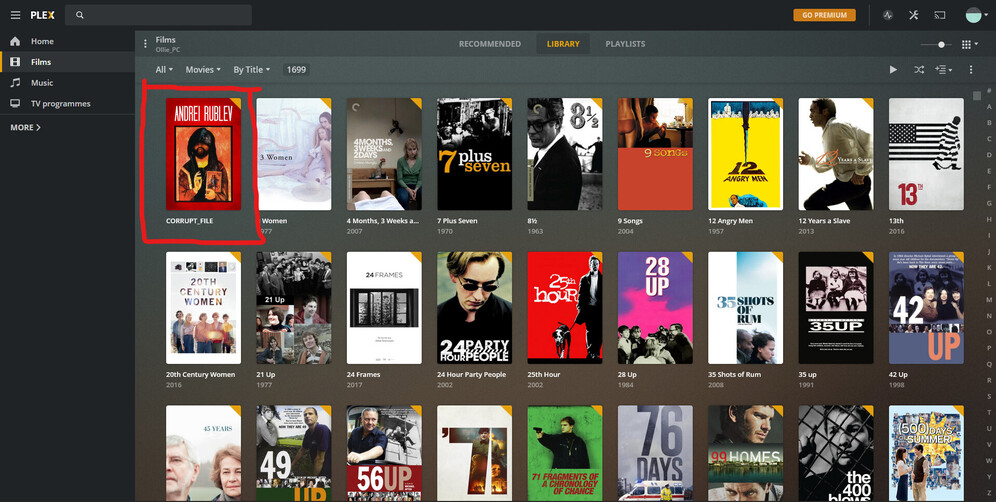Click the CORRUPT_FILE title text
The image size is (996, 502).
(x=190, y=221)
